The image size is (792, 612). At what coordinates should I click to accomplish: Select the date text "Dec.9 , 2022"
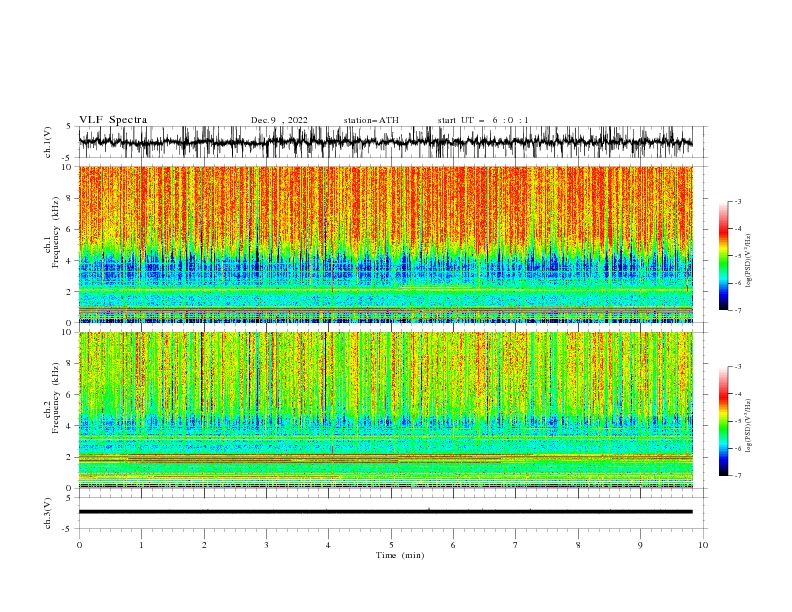(x=279, y=120)
